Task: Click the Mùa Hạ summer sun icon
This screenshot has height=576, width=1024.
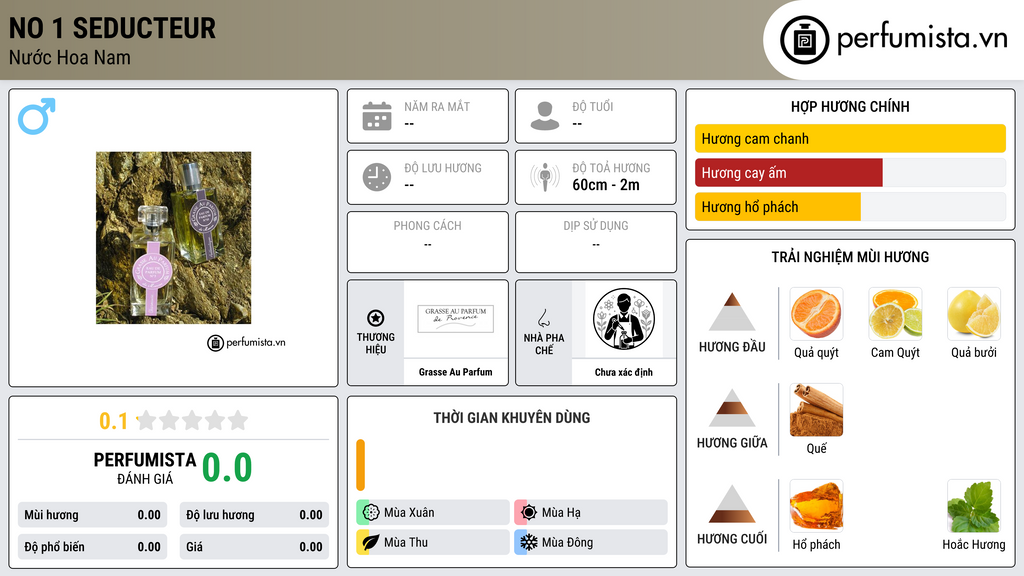Action: pyautogui.click(x=529, y=513)
